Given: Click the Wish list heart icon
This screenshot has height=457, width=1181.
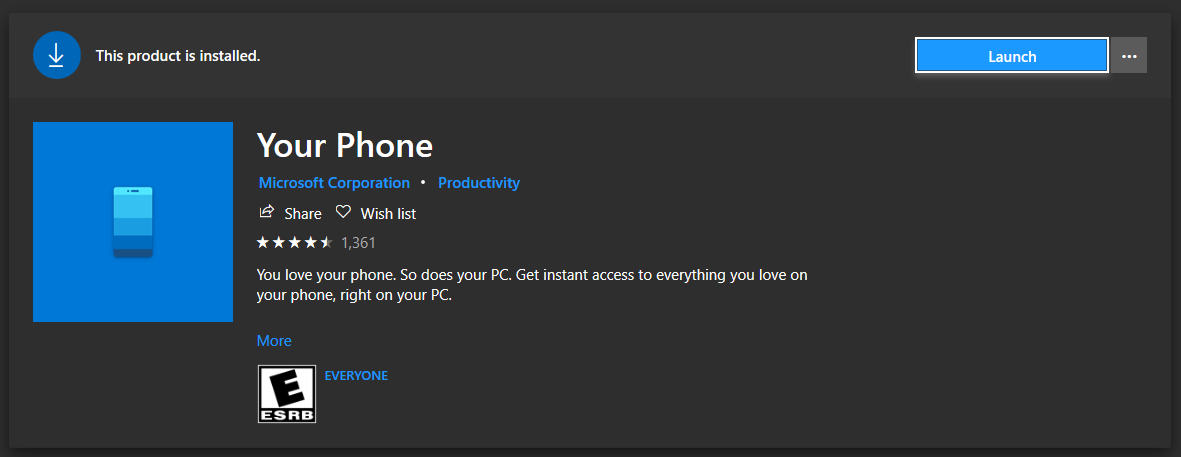Looking at the screenshot, I should pyautogui.click(x=343, y=213).
